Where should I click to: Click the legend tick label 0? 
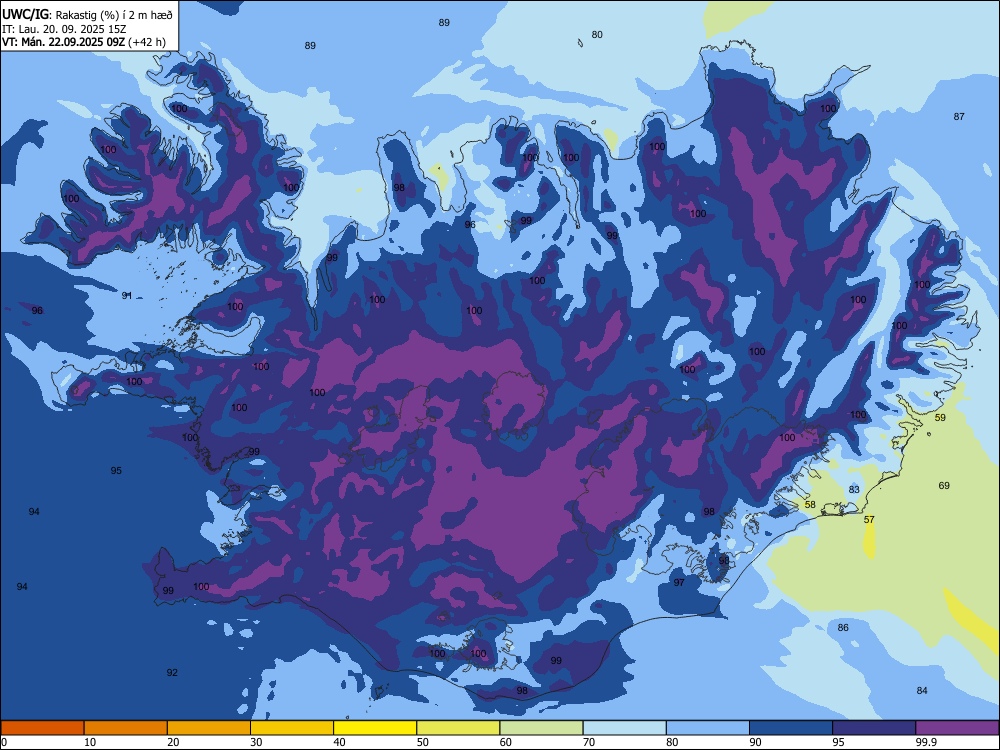(4, 742)
